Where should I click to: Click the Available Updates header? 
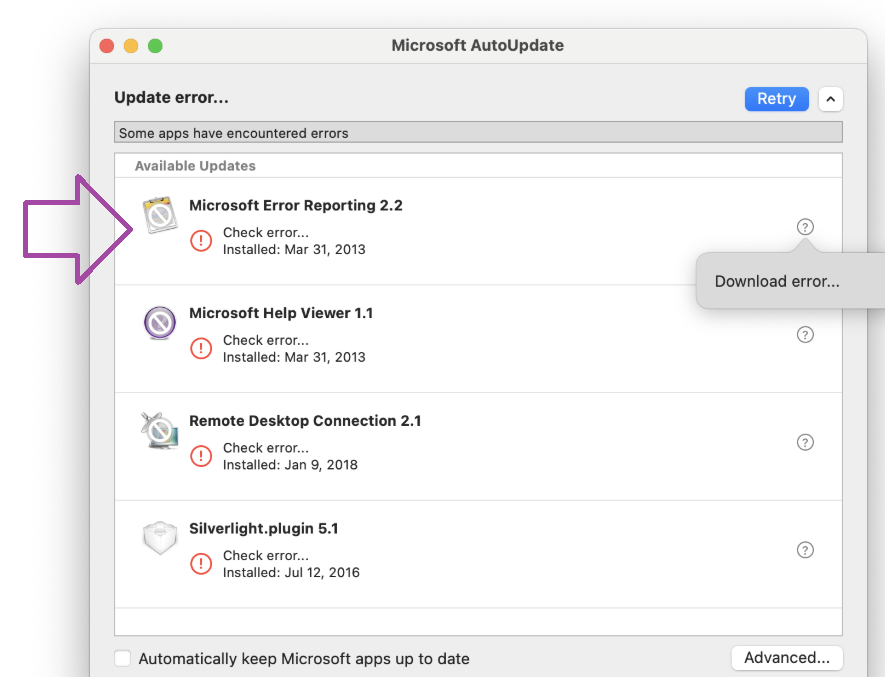tap(195, 166)
